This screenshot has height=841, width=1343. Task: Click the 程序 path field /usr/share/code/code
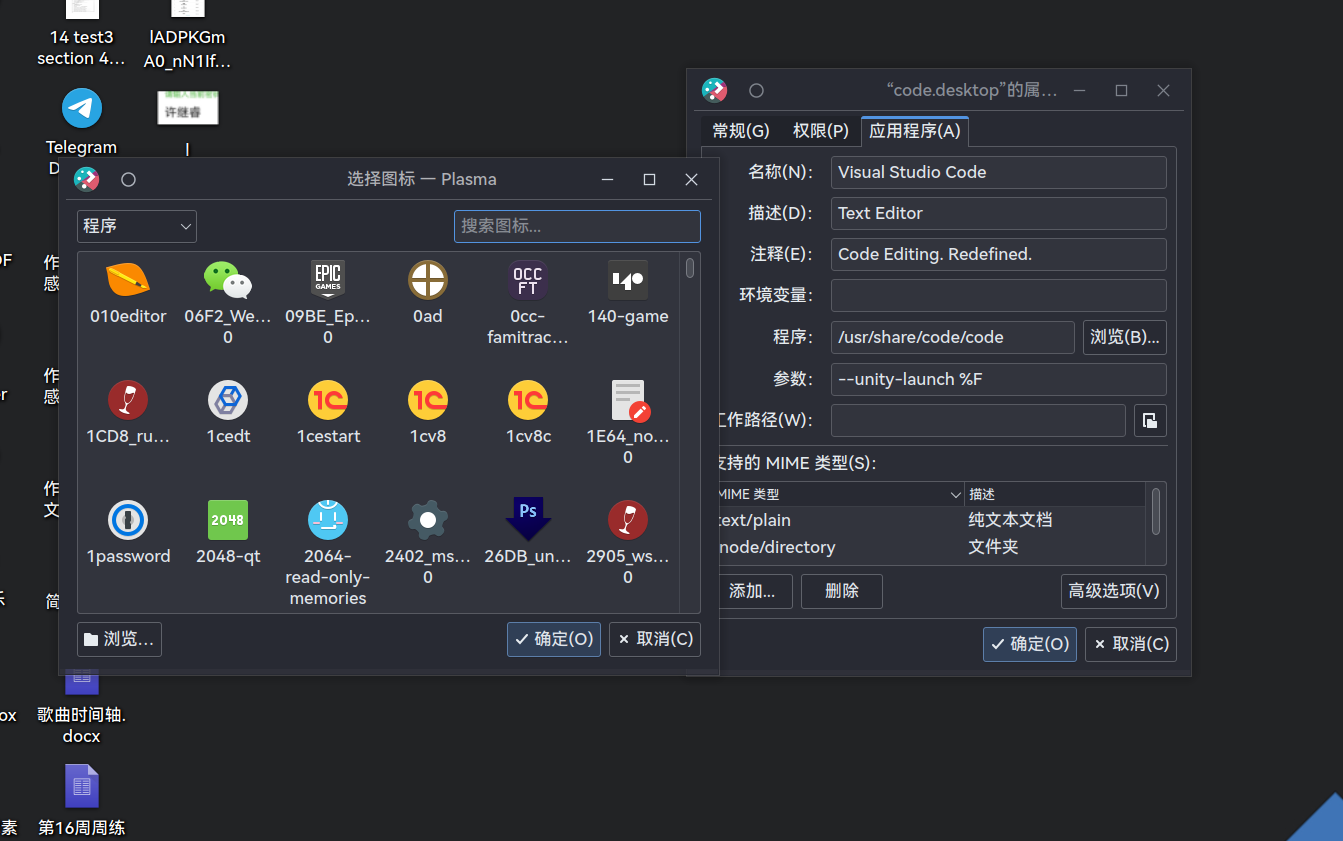(x=953, y=337)
